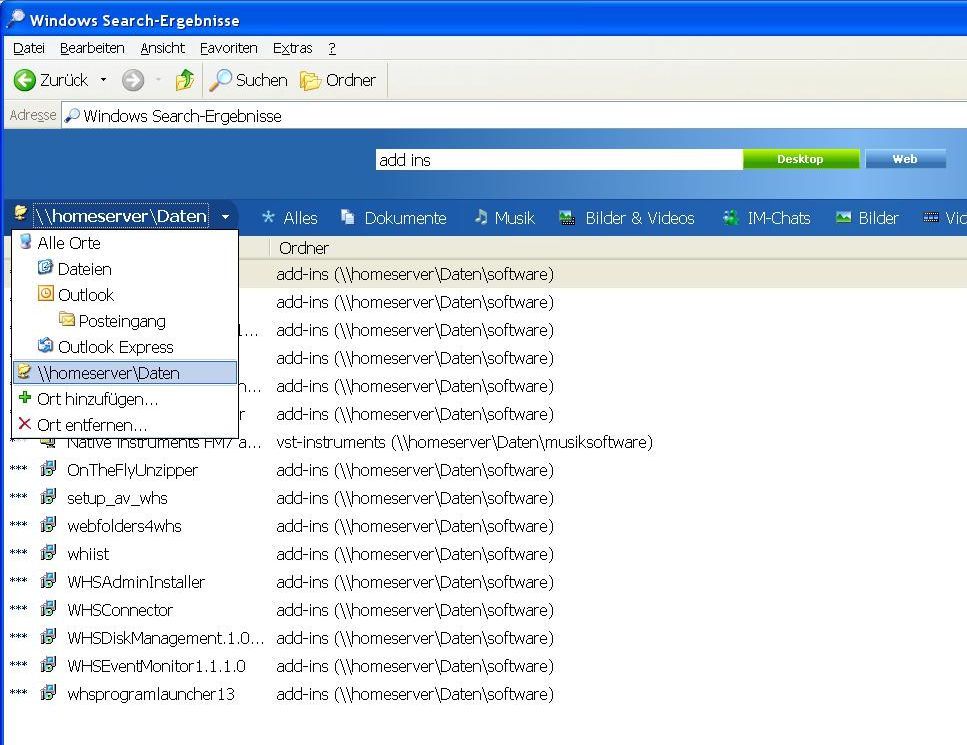Click the whsprogramlauncher13 file icon

click(48, 693)
